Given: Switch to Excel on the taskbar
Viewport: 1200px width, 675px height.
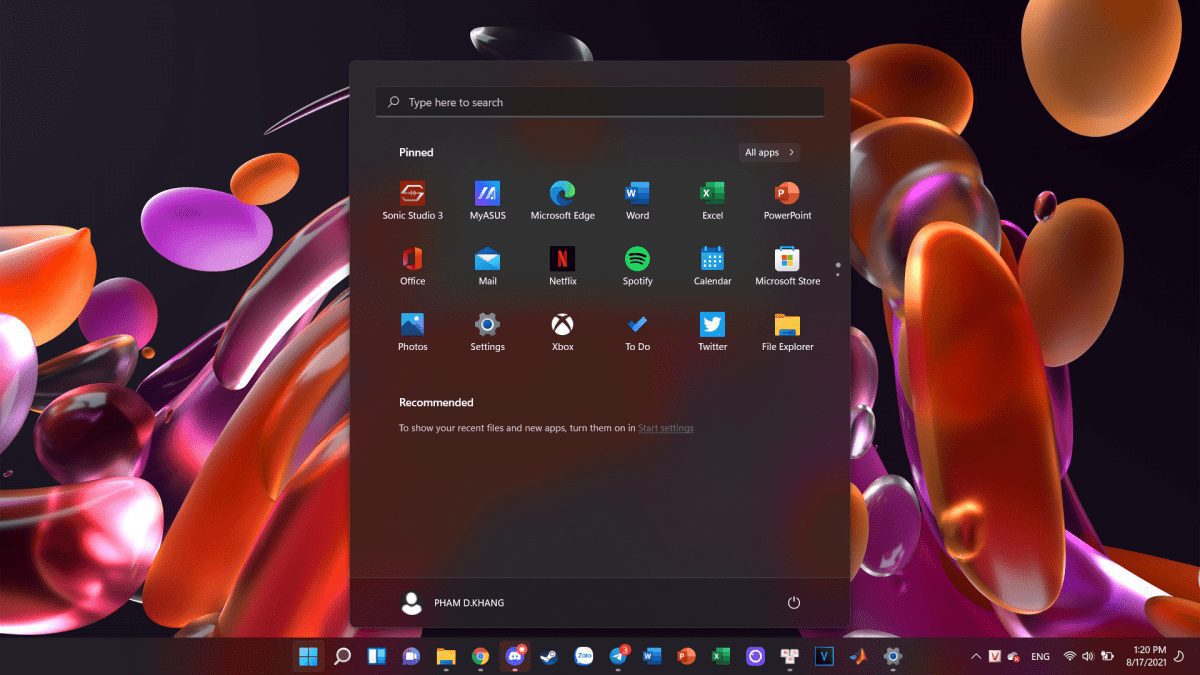Looking at the screenshot, I should 720,656.
